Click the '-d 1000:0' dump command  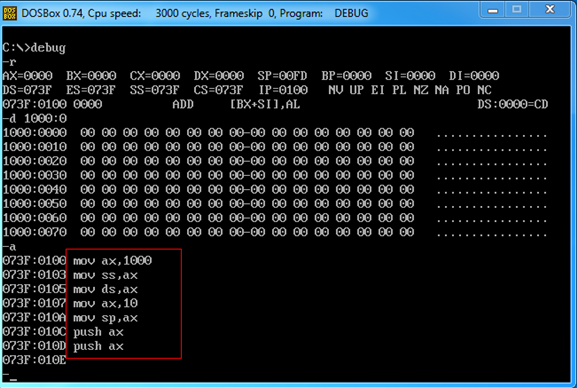coord(35,119)
